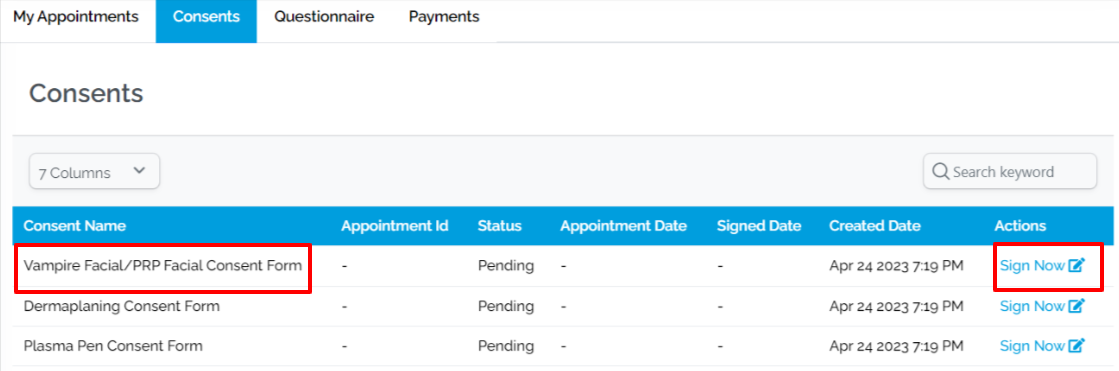This screenshot has height=371, width=1119.
Task: Go to the Payments tab
Action: tap(444, 16)
